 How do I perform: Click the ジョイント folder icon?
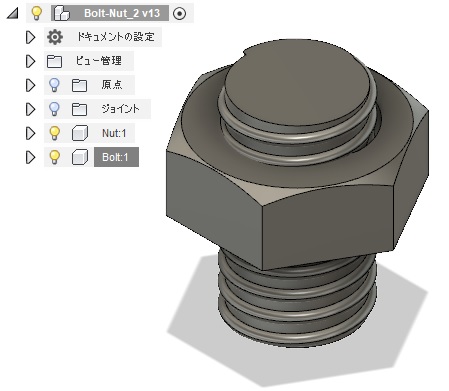tap(79, 109)
